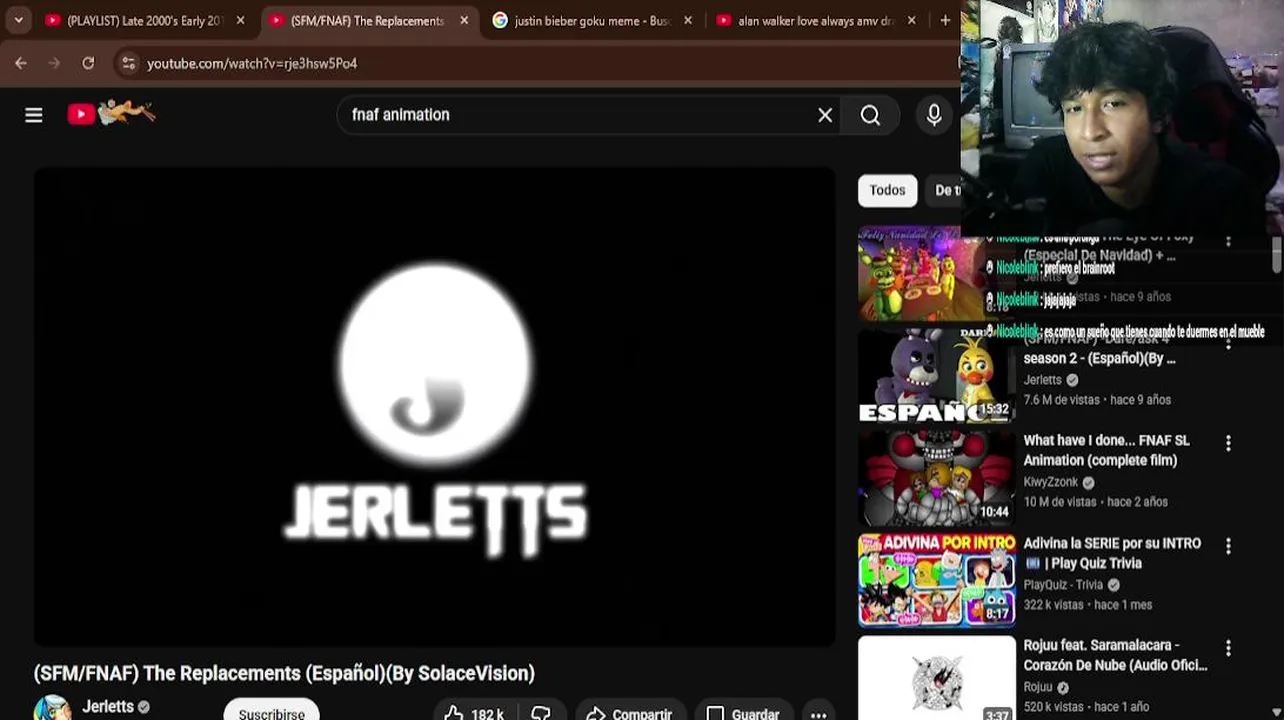The width and height of the screenshot is (1284, 720).
Task: Click the video title The Replacements
Action: click(284, 673)
